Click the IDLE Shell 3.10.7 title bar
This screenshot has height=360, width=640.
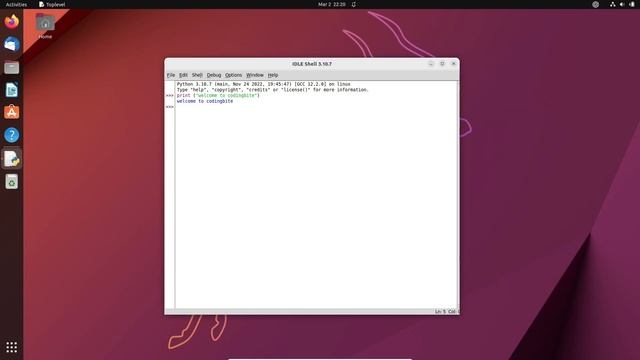pyautogui.click(x=312, y=64)
